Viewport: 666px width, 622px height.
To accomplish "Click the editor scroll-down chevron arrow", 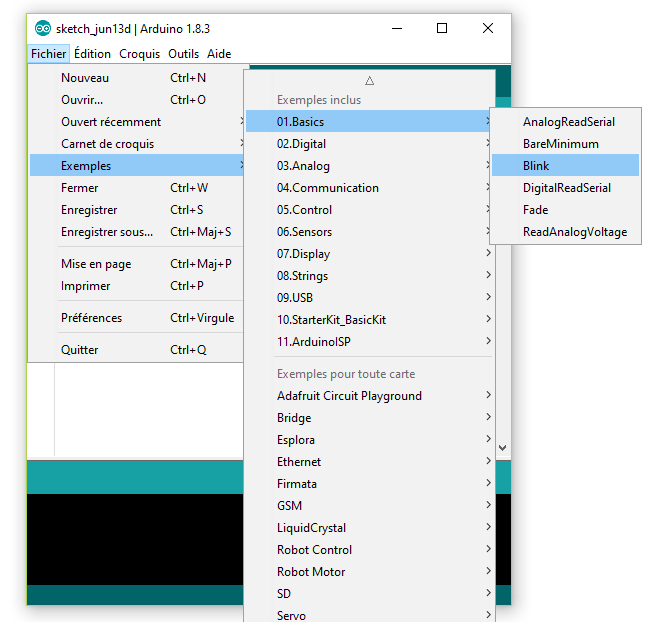I will pos(502,447).
